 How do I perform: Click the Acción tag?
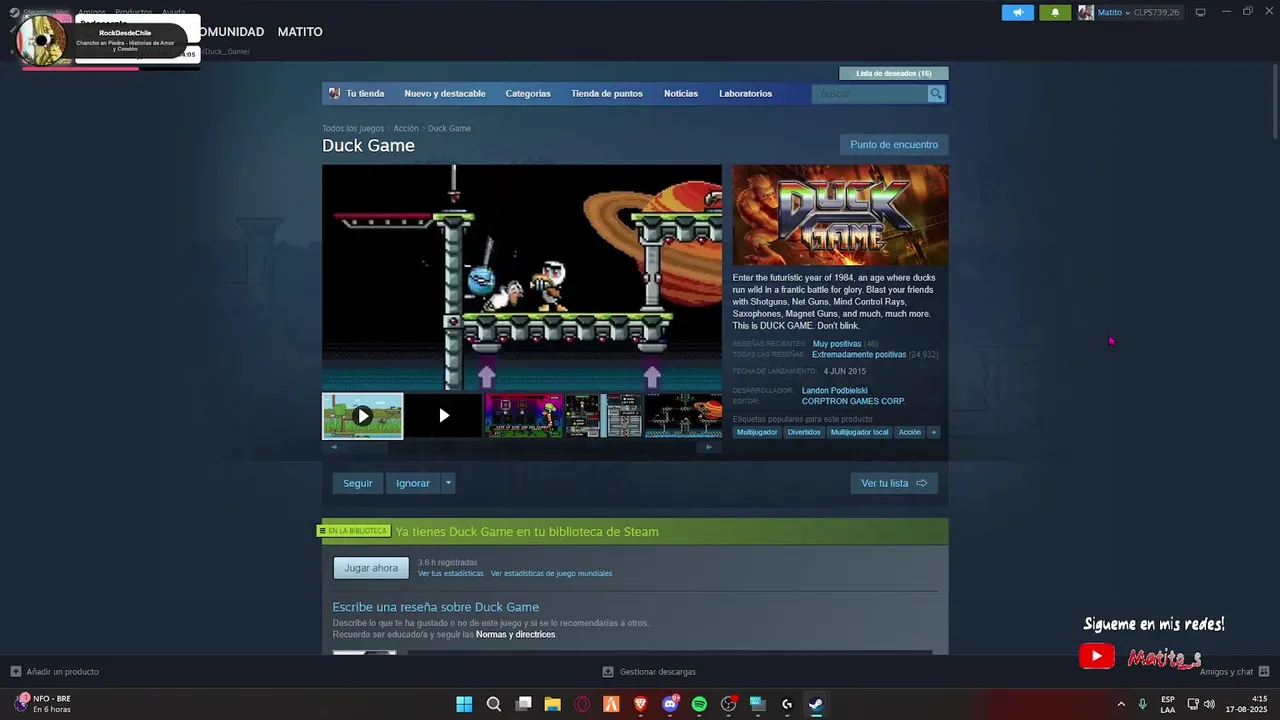pos(910,433)
